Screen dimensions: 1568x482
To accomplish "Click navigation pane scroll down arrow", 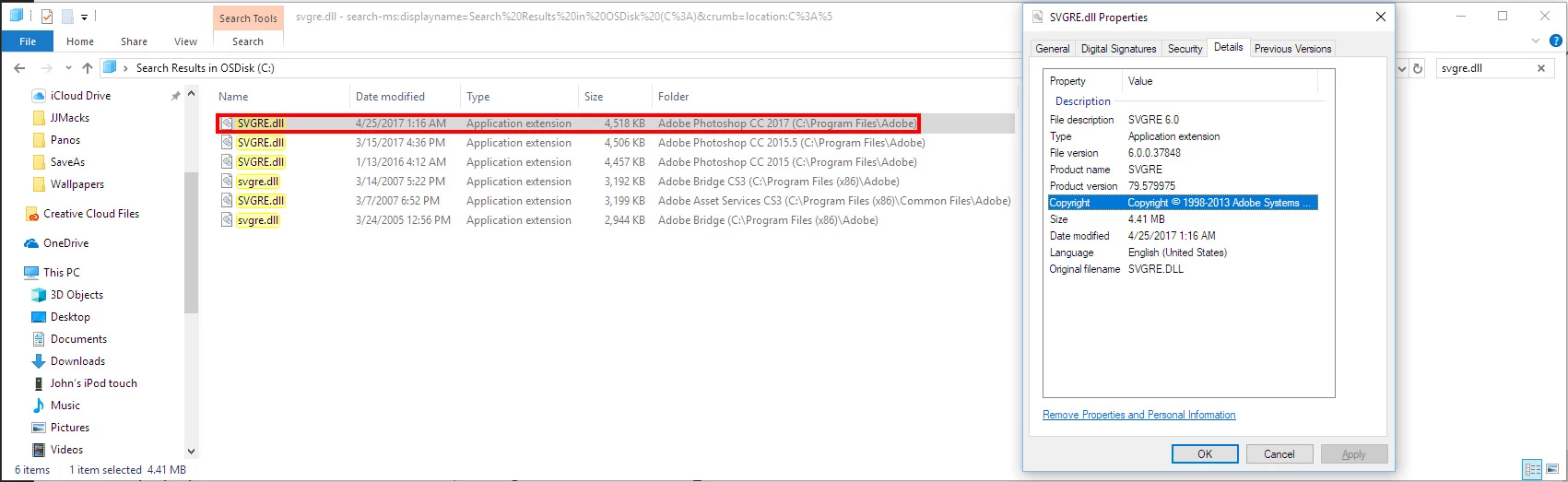I will pos(192,452).
